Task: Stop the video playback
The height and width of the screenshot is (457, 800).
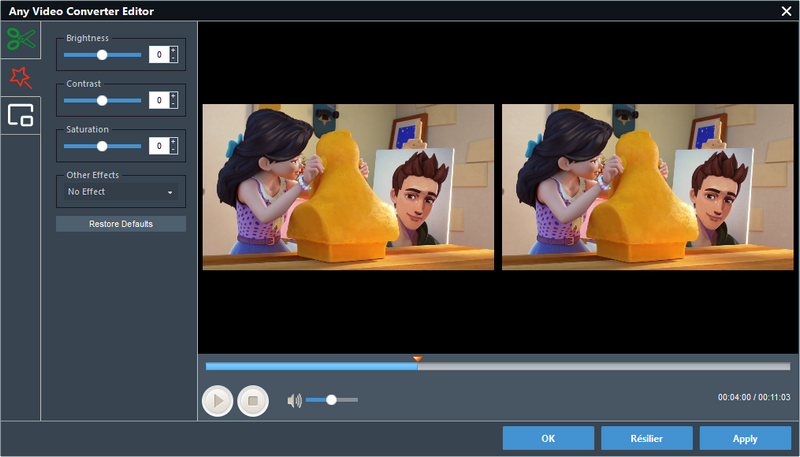Action: click(253, 401)
